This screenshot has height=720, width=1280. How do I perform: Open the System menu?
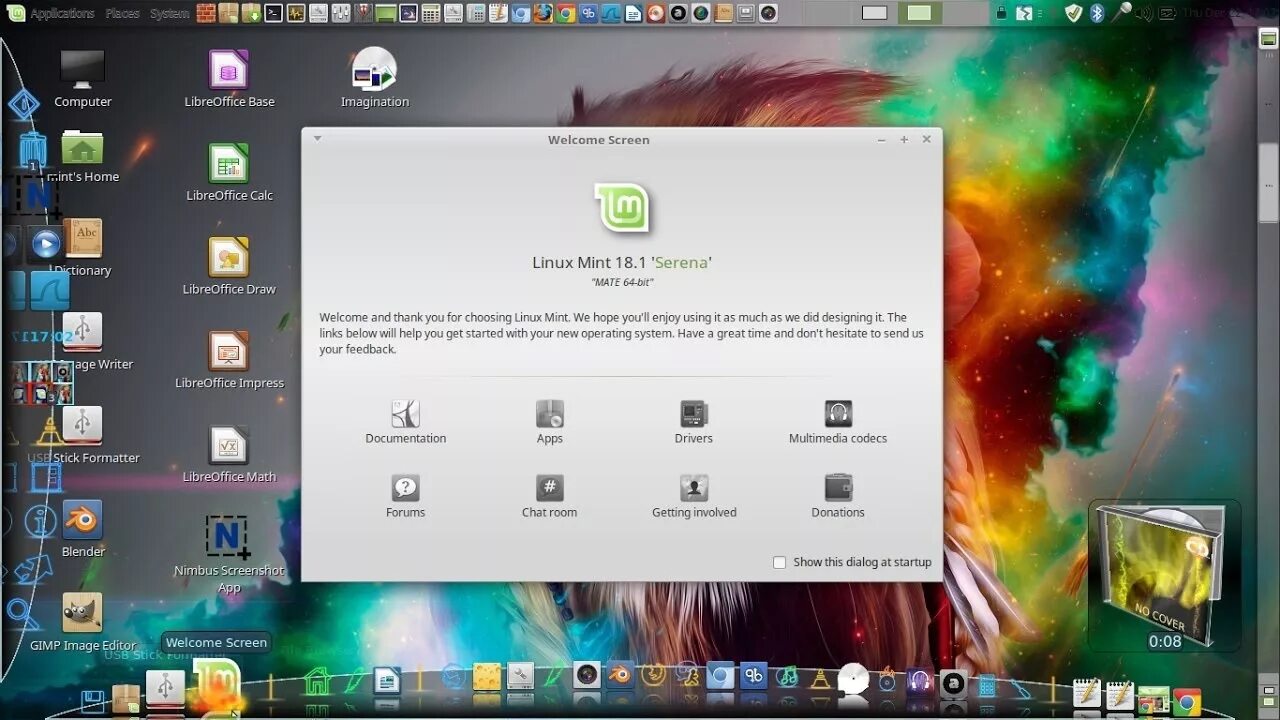tap(169, 14)
